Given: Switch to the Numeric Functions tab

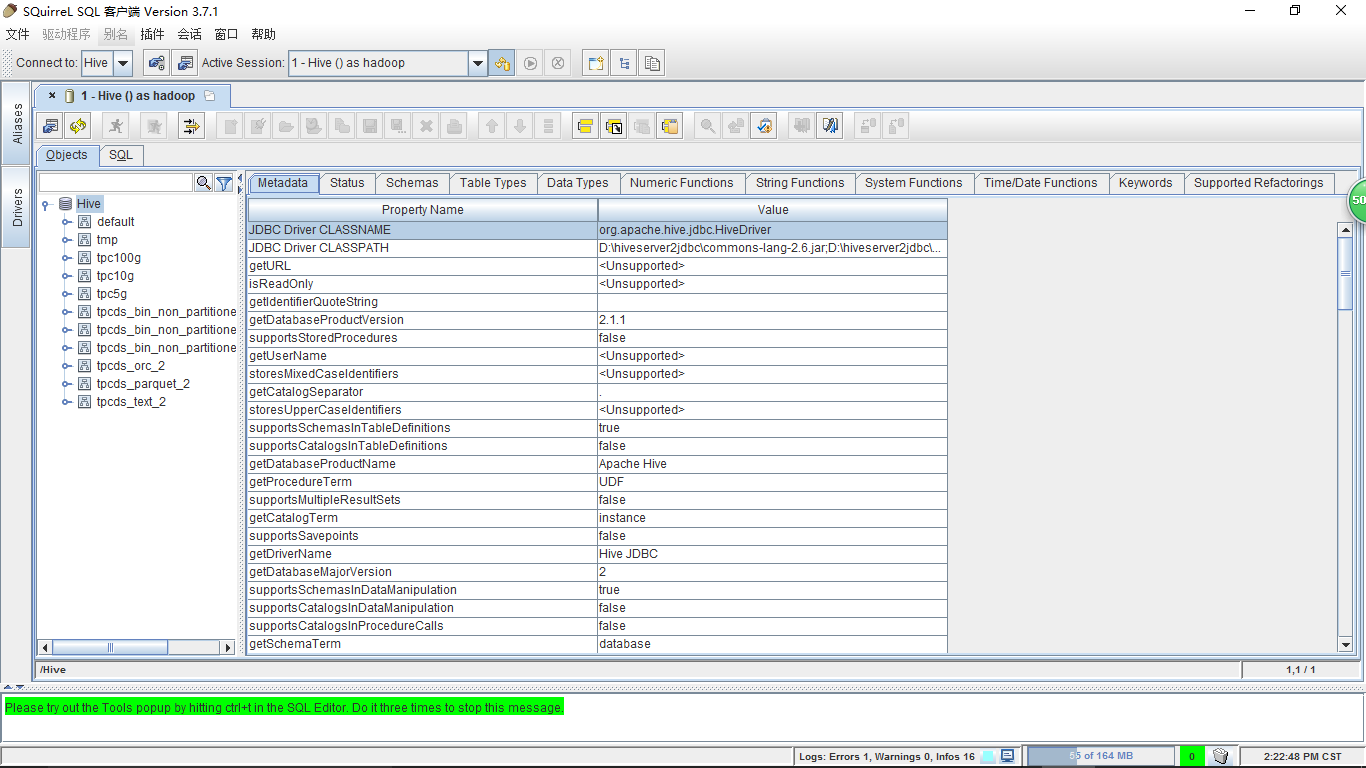Looking at the screenshot, I should click(681, 183).
